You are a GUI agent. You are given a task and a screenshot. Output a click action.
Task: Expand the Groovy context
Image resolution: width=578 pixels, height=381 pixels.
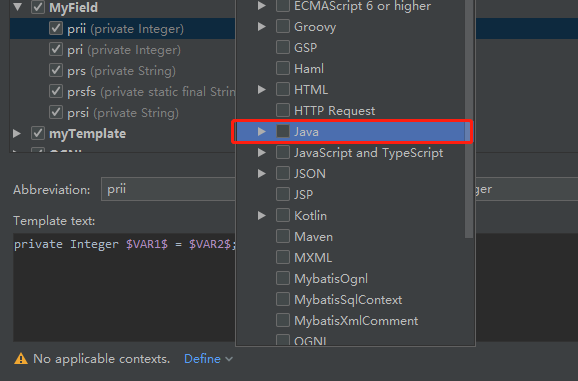tap(262, 27)
